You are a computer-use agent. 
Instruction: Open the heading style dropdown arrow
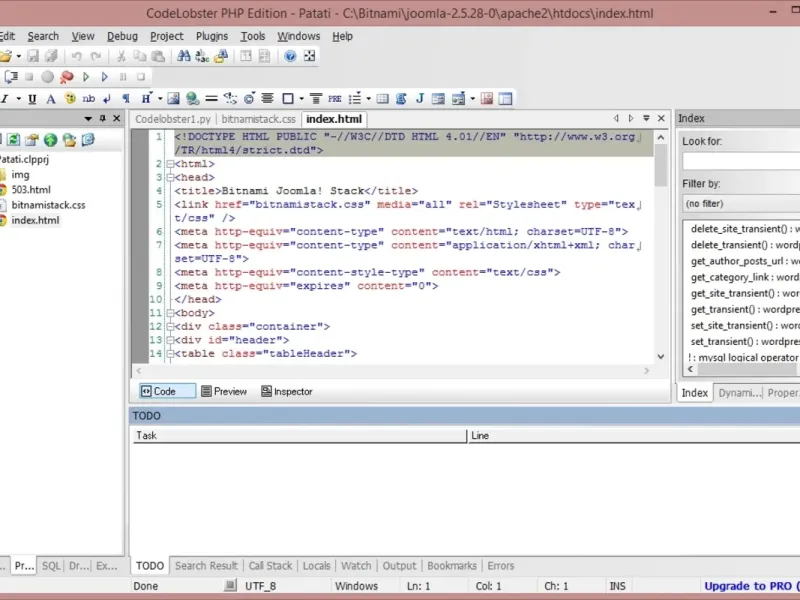click(x=159, y=99)
